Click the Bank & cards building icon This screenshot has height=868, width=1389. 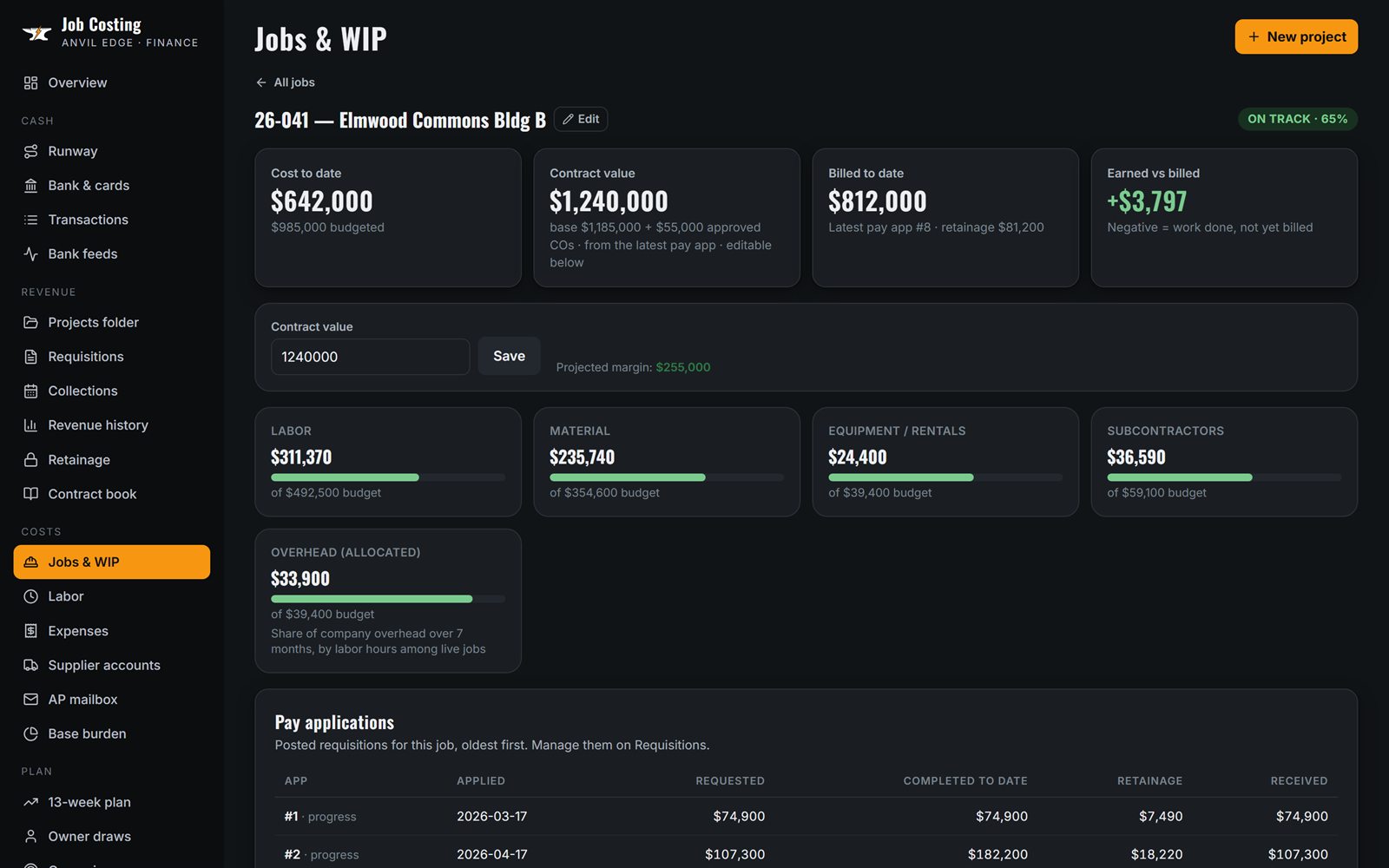30,186
